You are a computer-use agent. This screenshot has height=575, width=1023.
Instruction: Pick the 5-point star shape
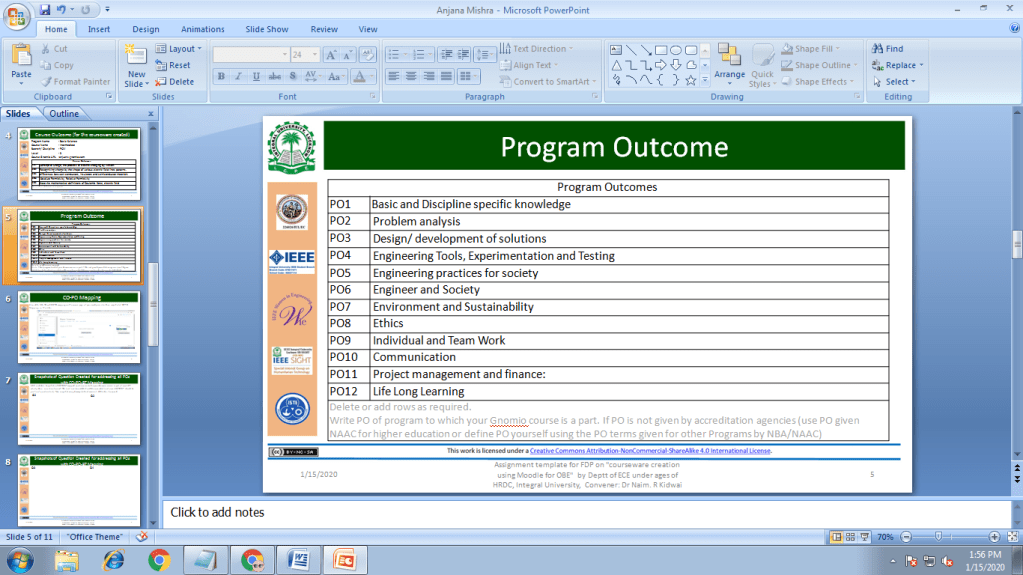click(x=690, y=80)
